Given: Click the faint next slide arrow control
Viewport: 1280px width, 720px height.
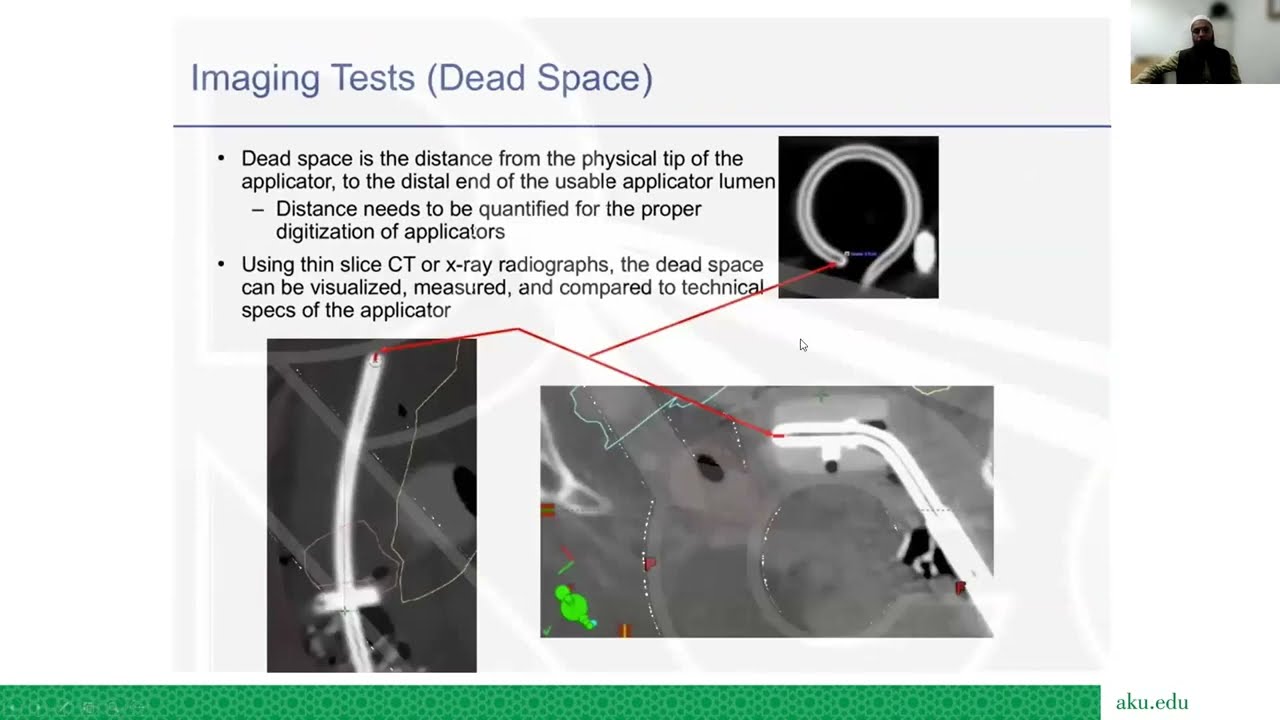Looking at the screenshot, I should click(37, 707).
